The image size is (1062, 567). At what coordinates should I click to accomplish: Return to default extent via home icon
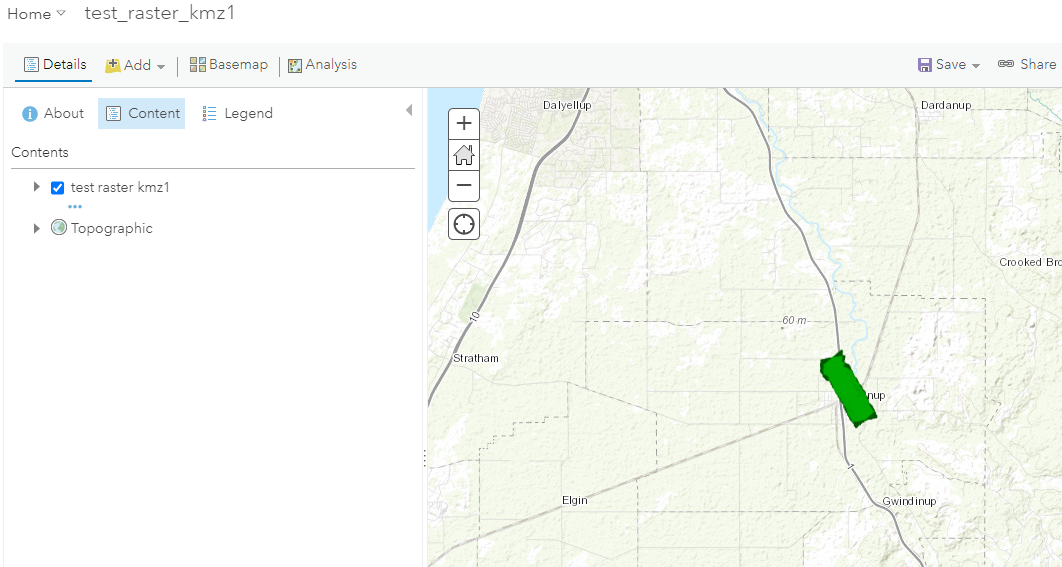[464, 154]
